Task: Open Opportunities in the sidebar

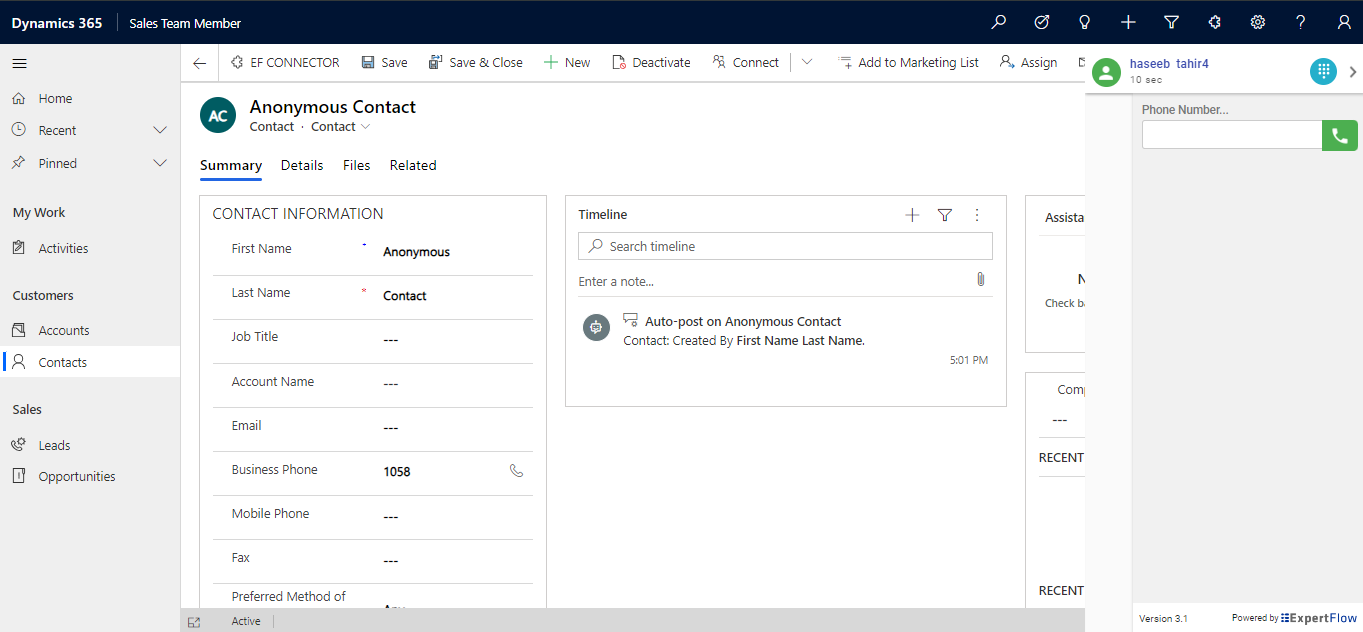Action: pos(77,477)
